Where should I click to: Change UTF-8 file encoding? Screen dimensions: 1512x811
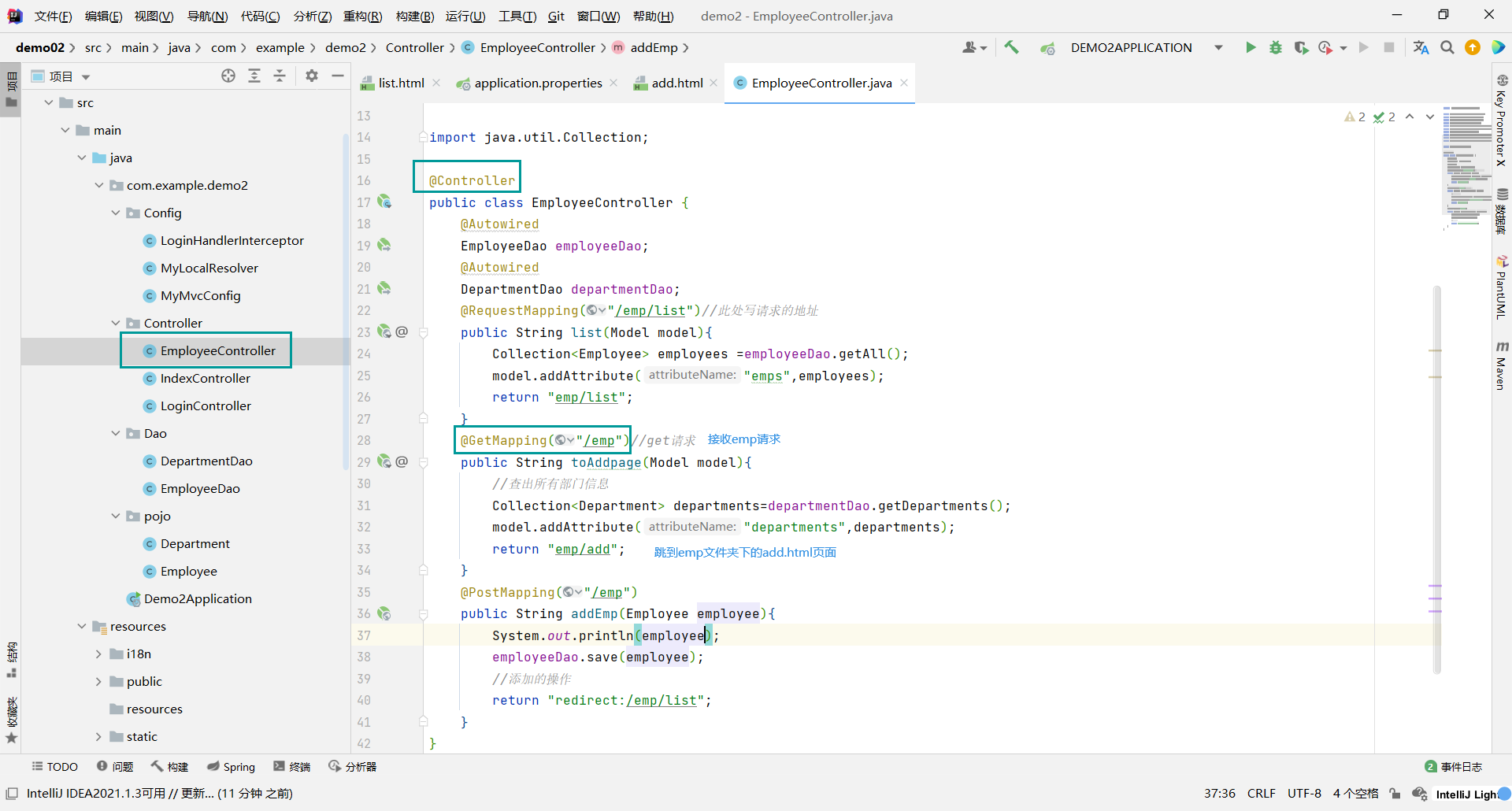[x=1304, y=794]
